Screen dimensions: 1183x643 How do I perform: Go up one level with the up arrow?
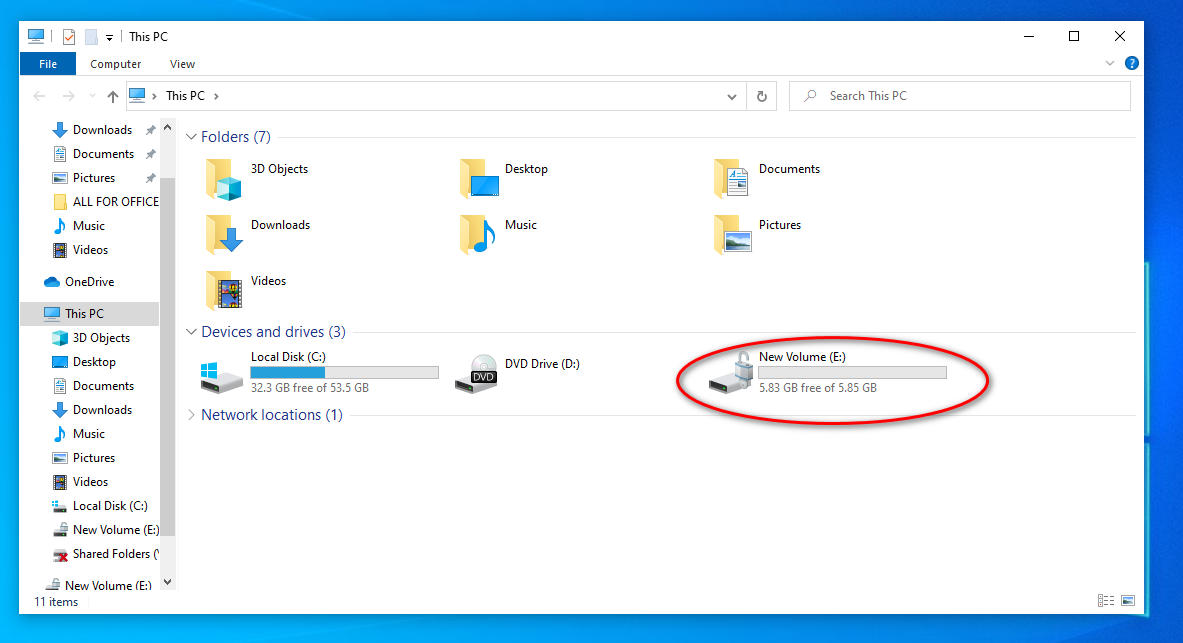pos(112,96)
